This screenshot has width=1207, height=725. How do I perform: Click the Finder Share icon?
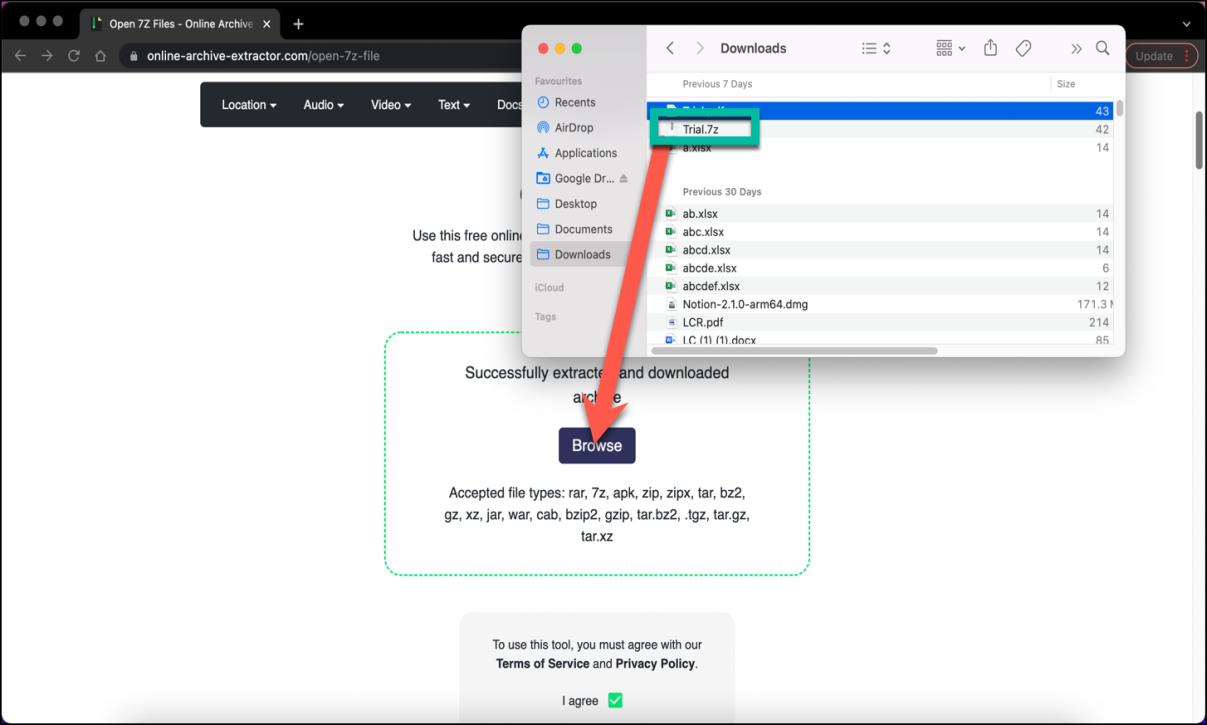990,48
